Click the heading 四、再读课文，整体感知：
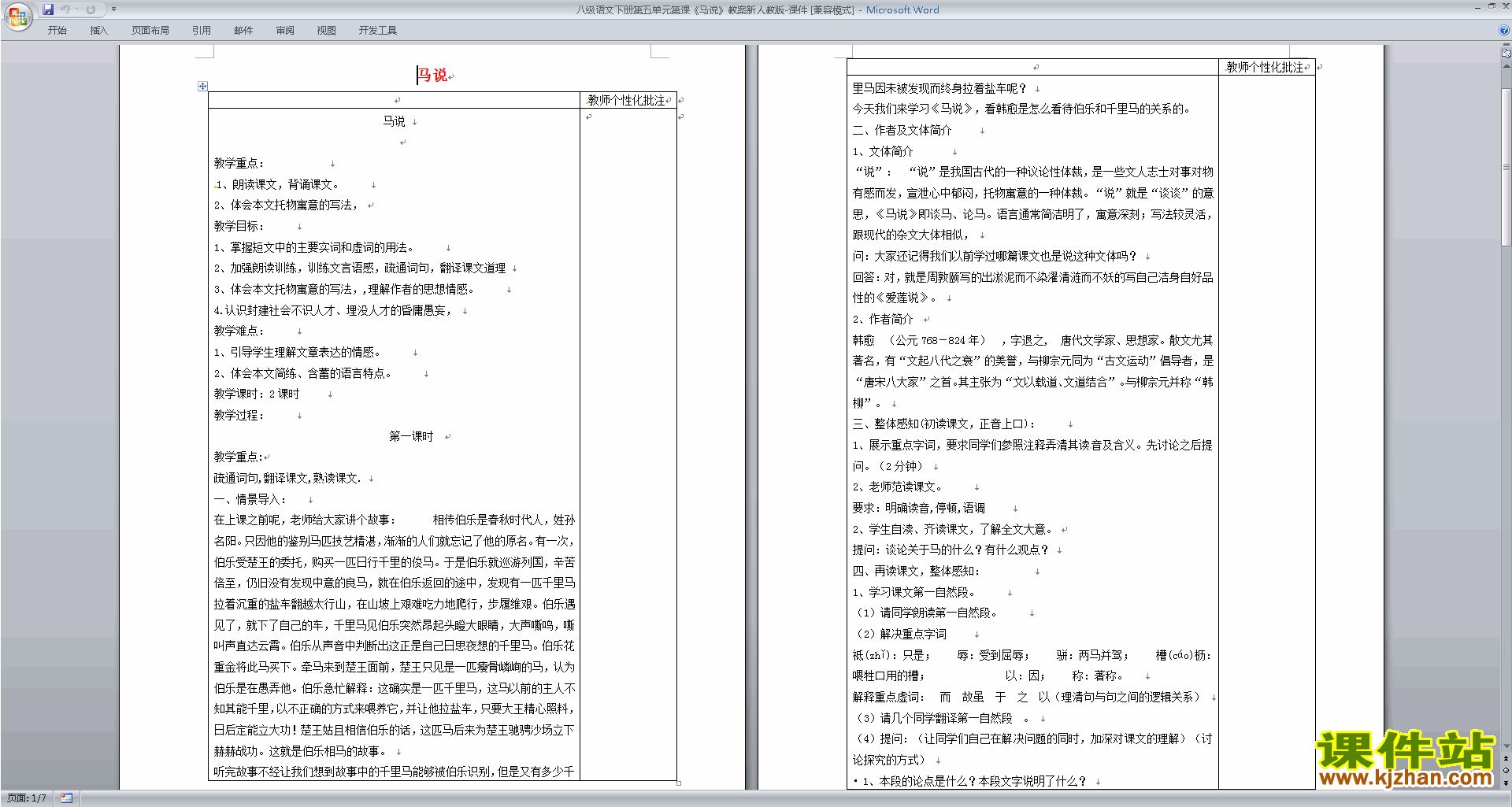1512x807 pixels. [x=916, y=572]
